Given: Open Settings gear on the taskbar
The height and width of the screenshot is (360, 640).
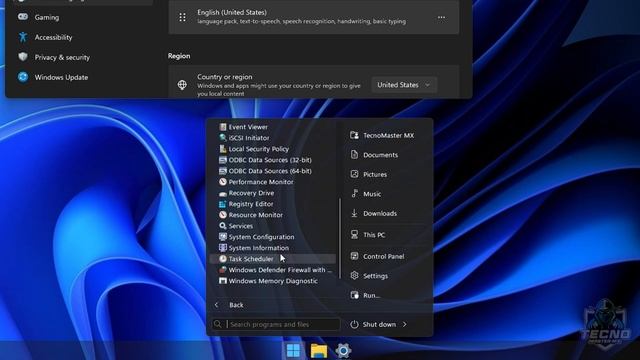Looking at the screenshot, I should pos(343,351).
